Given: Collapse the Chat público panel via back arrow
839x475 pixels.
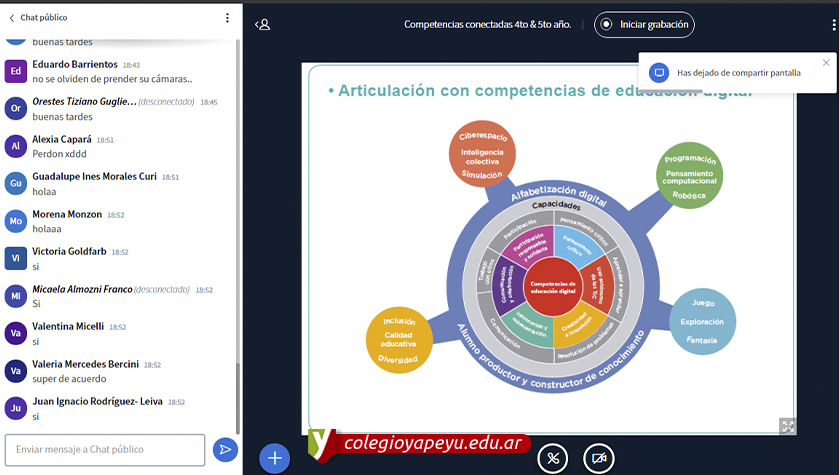Looking at the screenshot, I should (x=11, y=18).
